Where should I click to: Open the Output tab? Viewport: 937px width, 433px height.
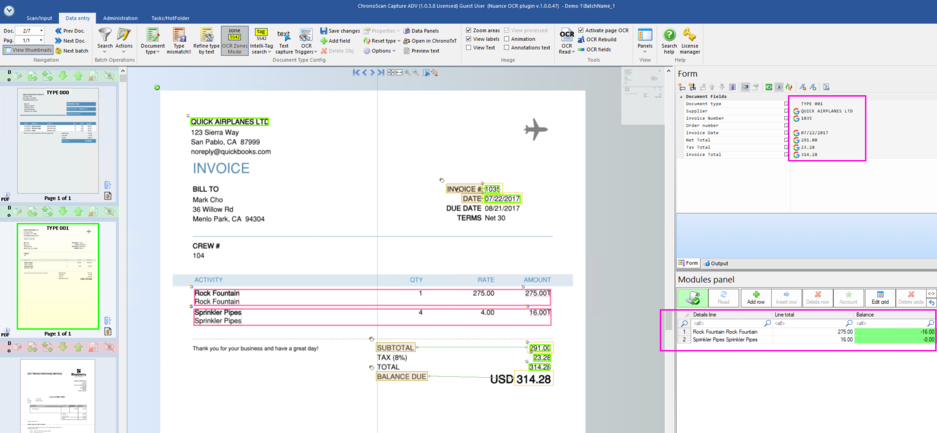click(718, 263)
